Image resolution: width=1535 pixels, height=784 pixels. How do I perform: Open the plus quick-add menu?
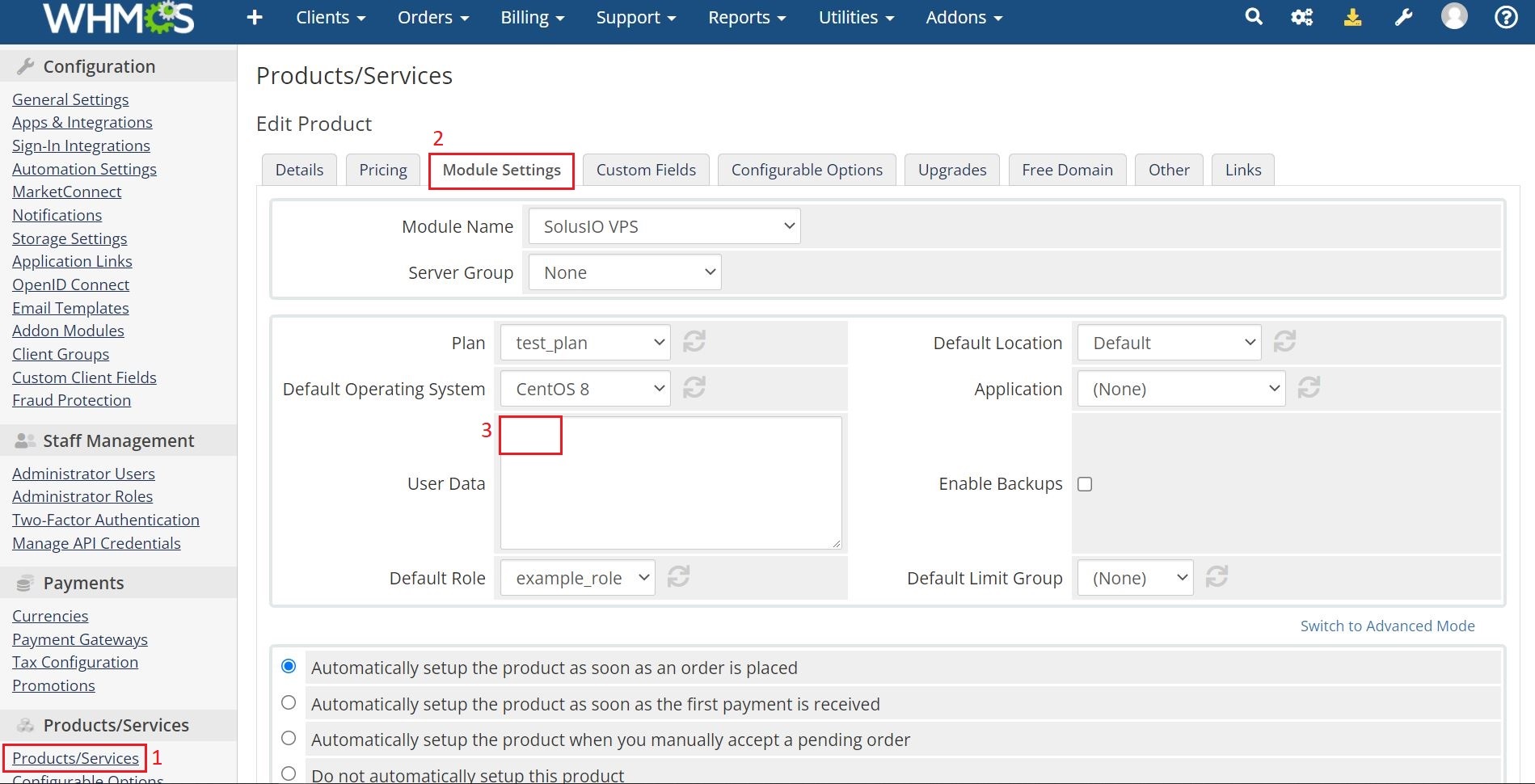pos(255,18)
